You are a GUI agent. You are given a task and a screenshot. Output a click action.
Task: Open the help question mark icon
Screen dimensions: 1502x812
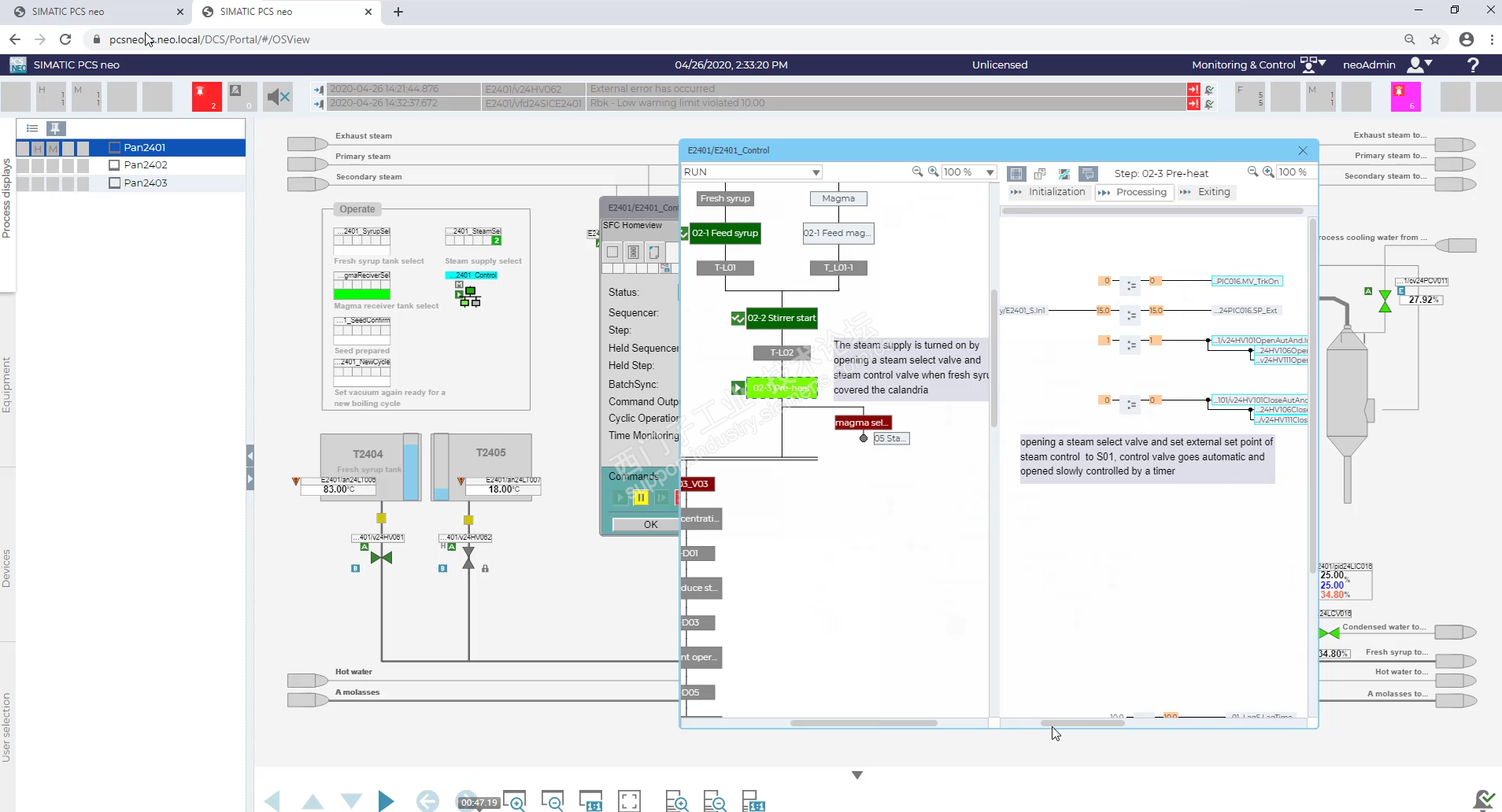[x=1473, y=65]
